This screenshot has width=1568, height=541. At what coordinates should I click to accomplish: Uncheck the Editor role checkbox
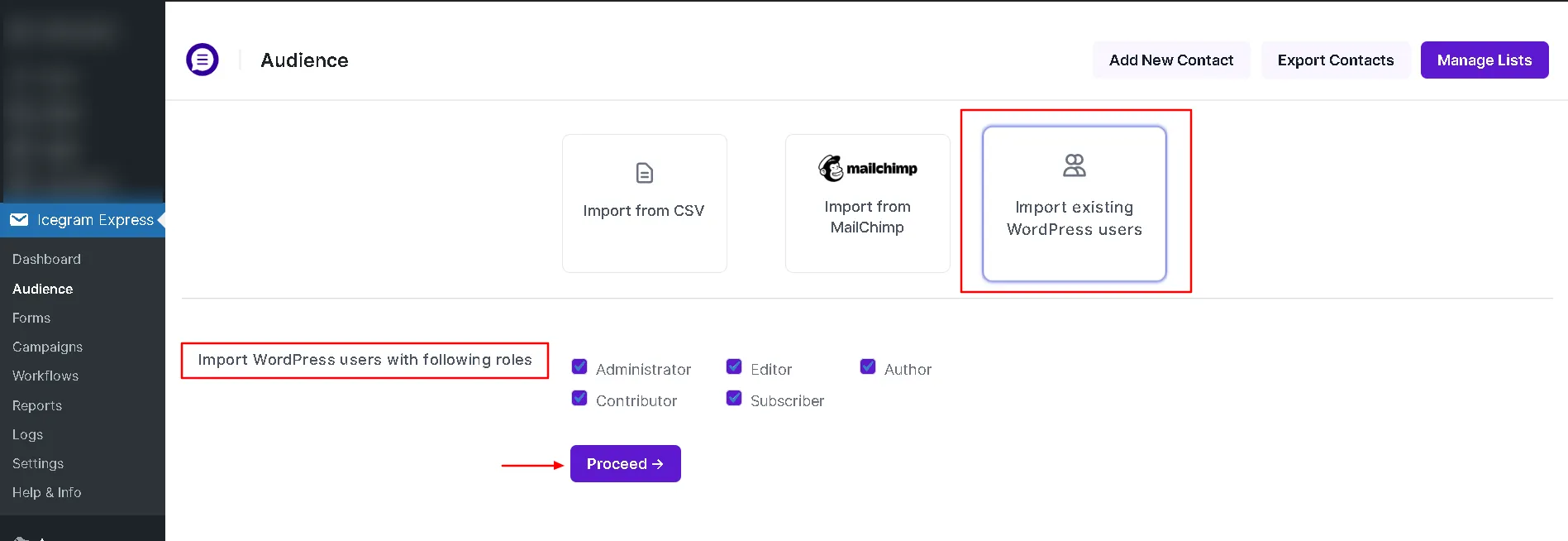[x=734, y=366]
